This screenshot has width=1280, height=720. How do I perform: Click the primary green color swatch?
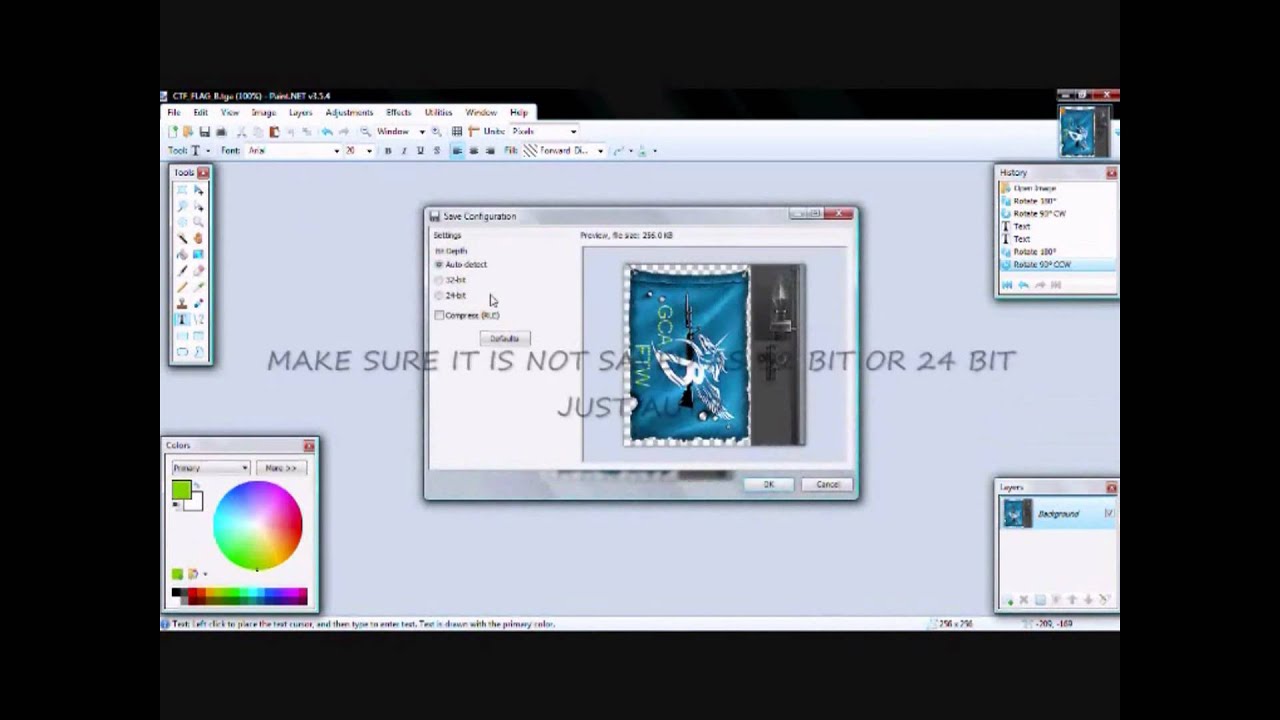[x=181, y=489]
